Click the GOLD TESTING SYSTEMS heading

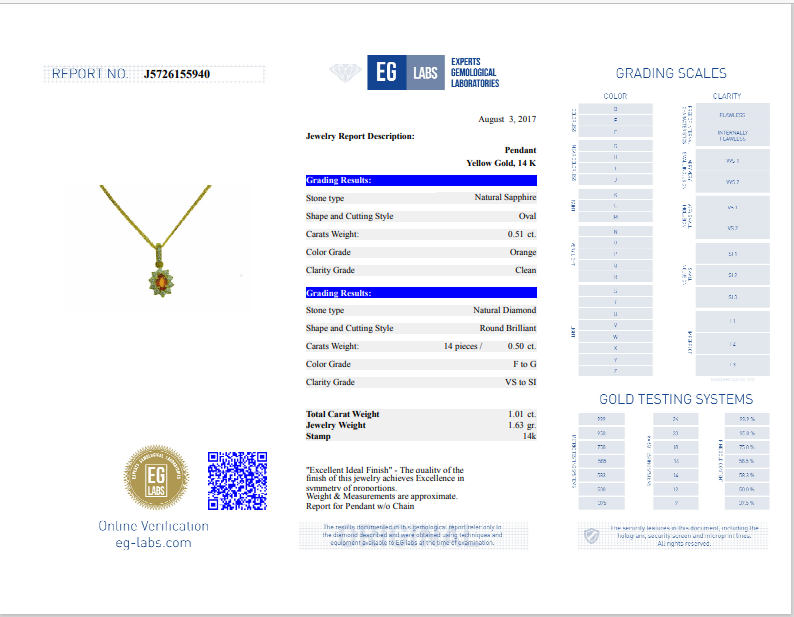(x=671, y=399)
